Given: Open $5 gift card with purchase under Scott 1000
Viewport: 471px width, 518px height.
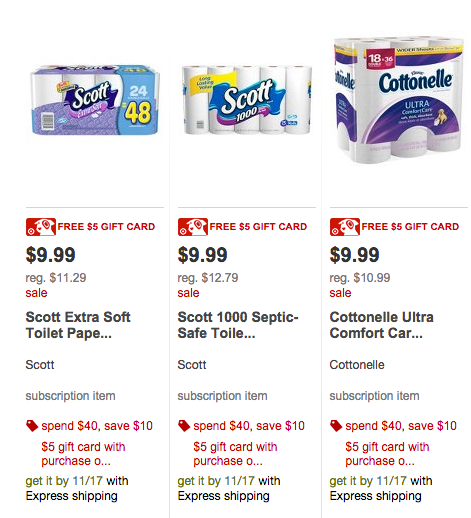Looking at the screenshot, I should (x=235, y=454).
